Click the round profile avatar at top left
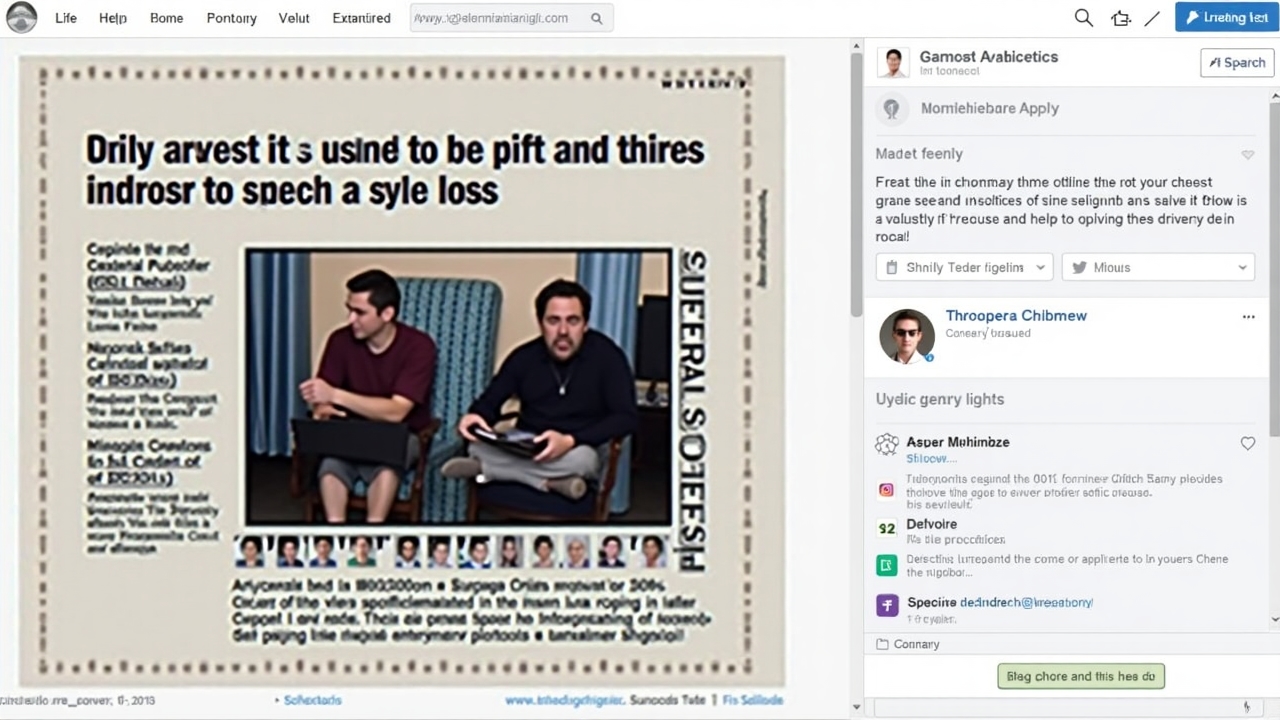 (x=21, y=17)
